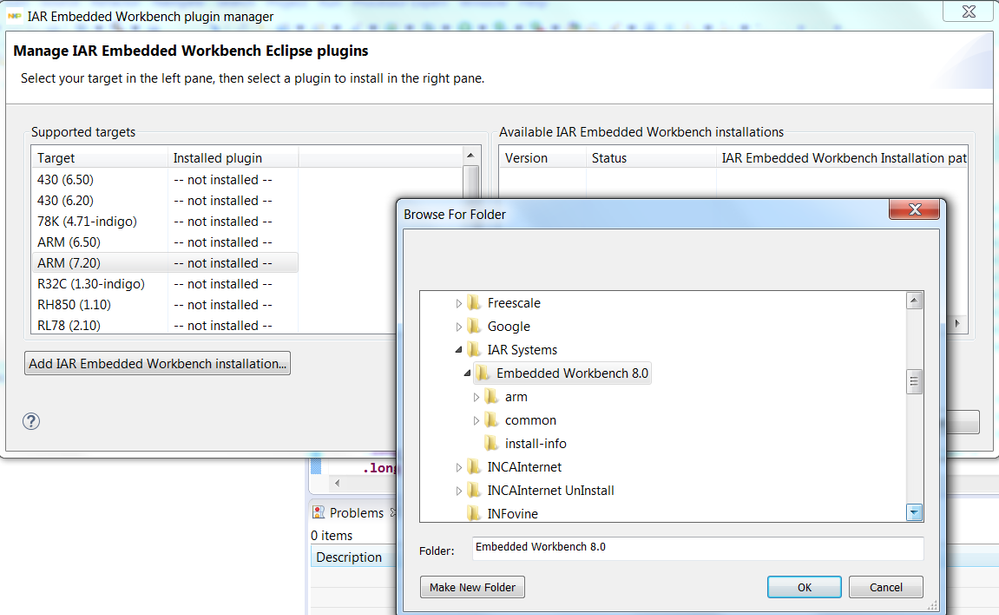The width and height of the screenshot is (999, 615).
Task: Click the Description column header
Action: 353,557
